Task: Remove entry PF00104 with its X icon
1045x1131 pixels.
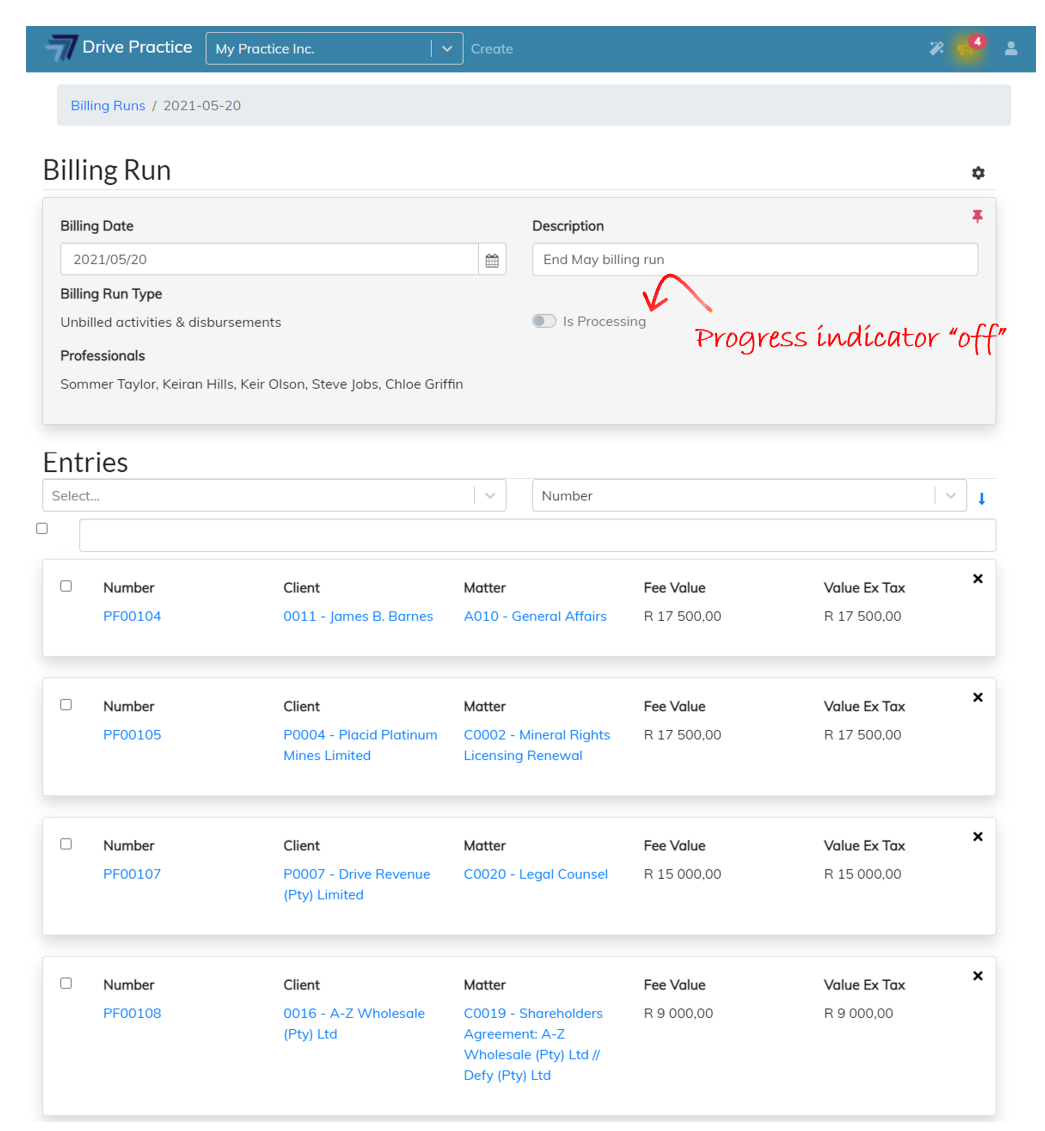Action: pyautogui.click(x=978, y=578)
